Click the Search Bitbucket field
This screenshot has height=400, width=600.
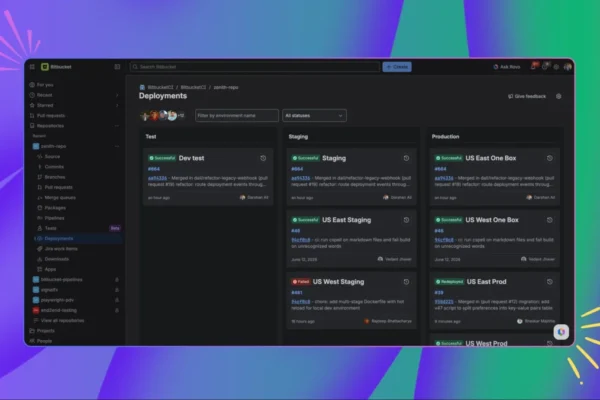tap(255, 67)
